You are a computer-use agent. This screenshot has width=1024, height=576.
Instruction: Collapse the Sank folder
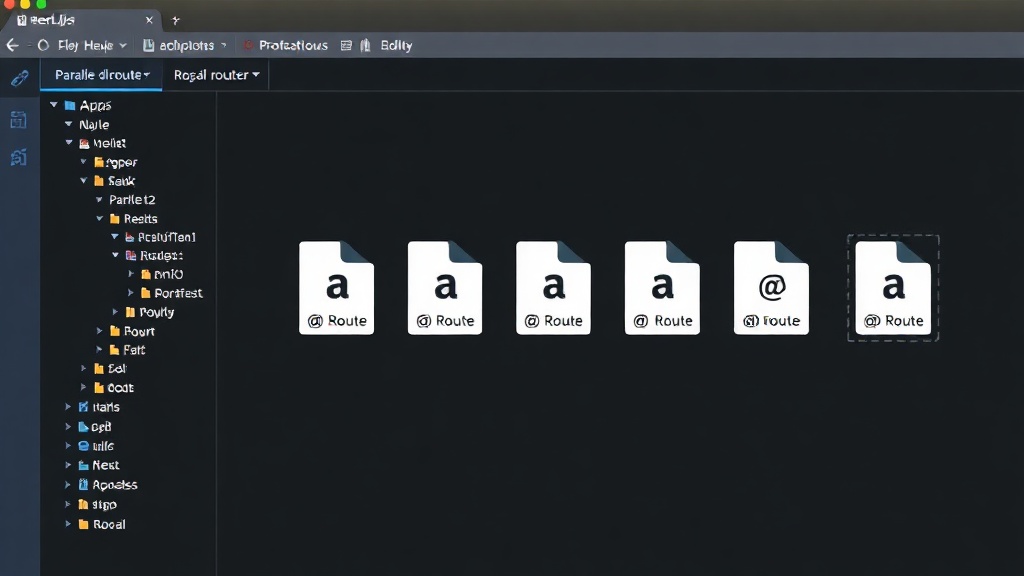pyautogui.click(x=84, y=180)
